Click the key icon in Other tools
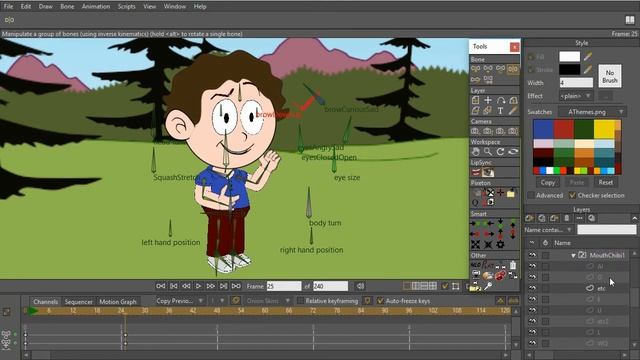 click(x=488, y=287)
